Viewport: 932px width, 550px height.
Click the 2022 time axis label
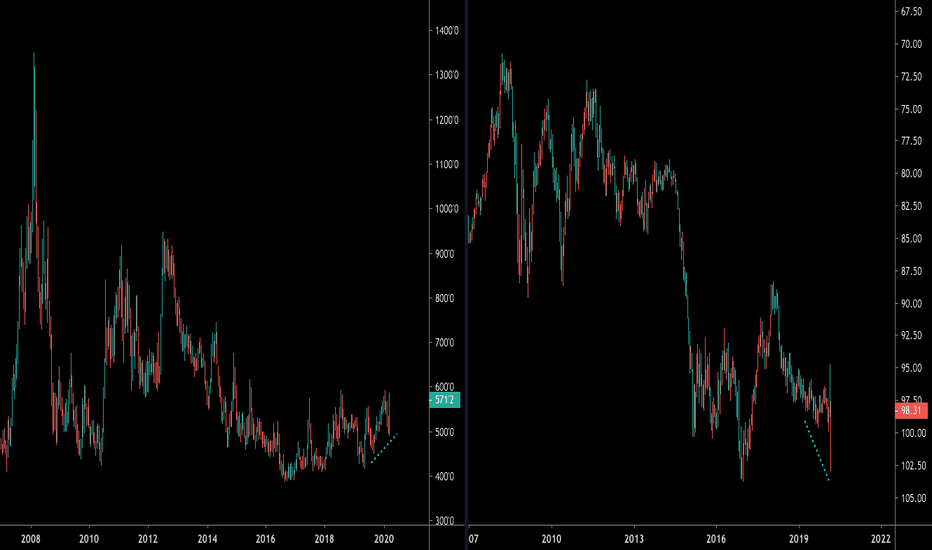880,539
